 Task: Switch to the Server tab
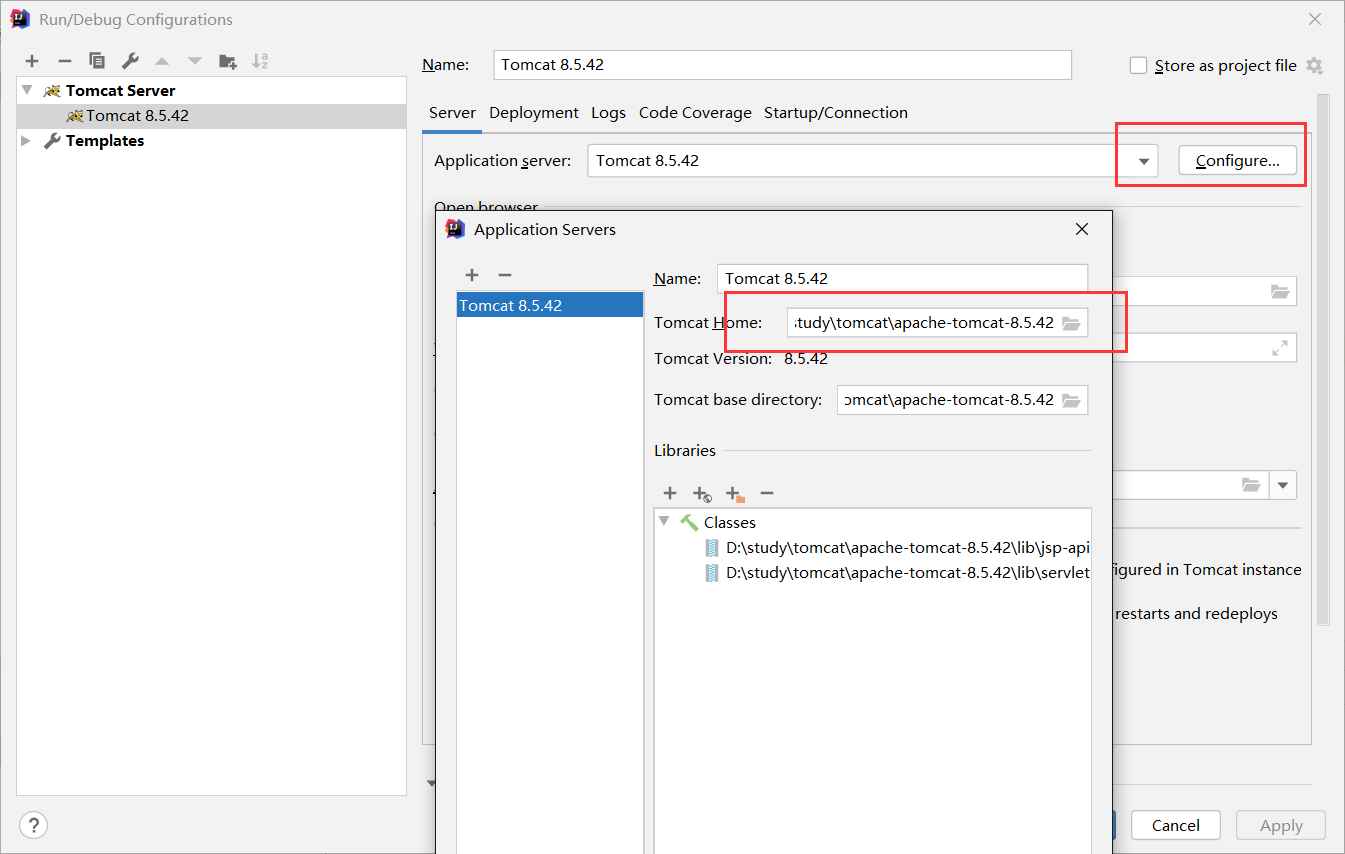tap(453, 113)
